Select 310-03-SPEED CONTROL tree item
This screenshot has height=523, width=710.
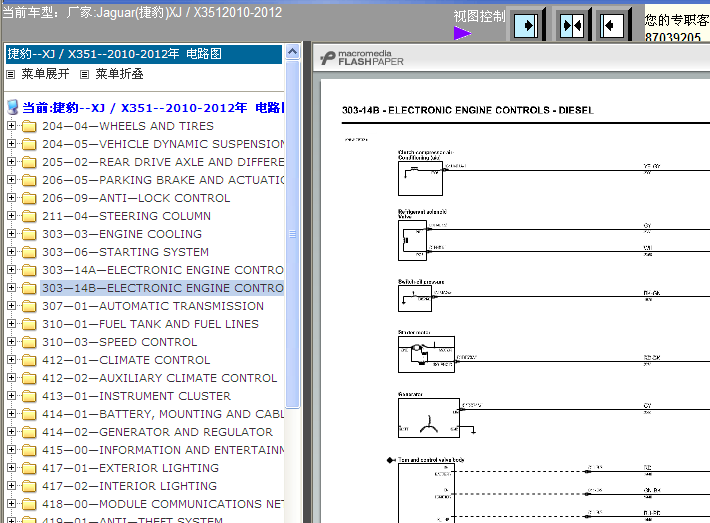120,342
